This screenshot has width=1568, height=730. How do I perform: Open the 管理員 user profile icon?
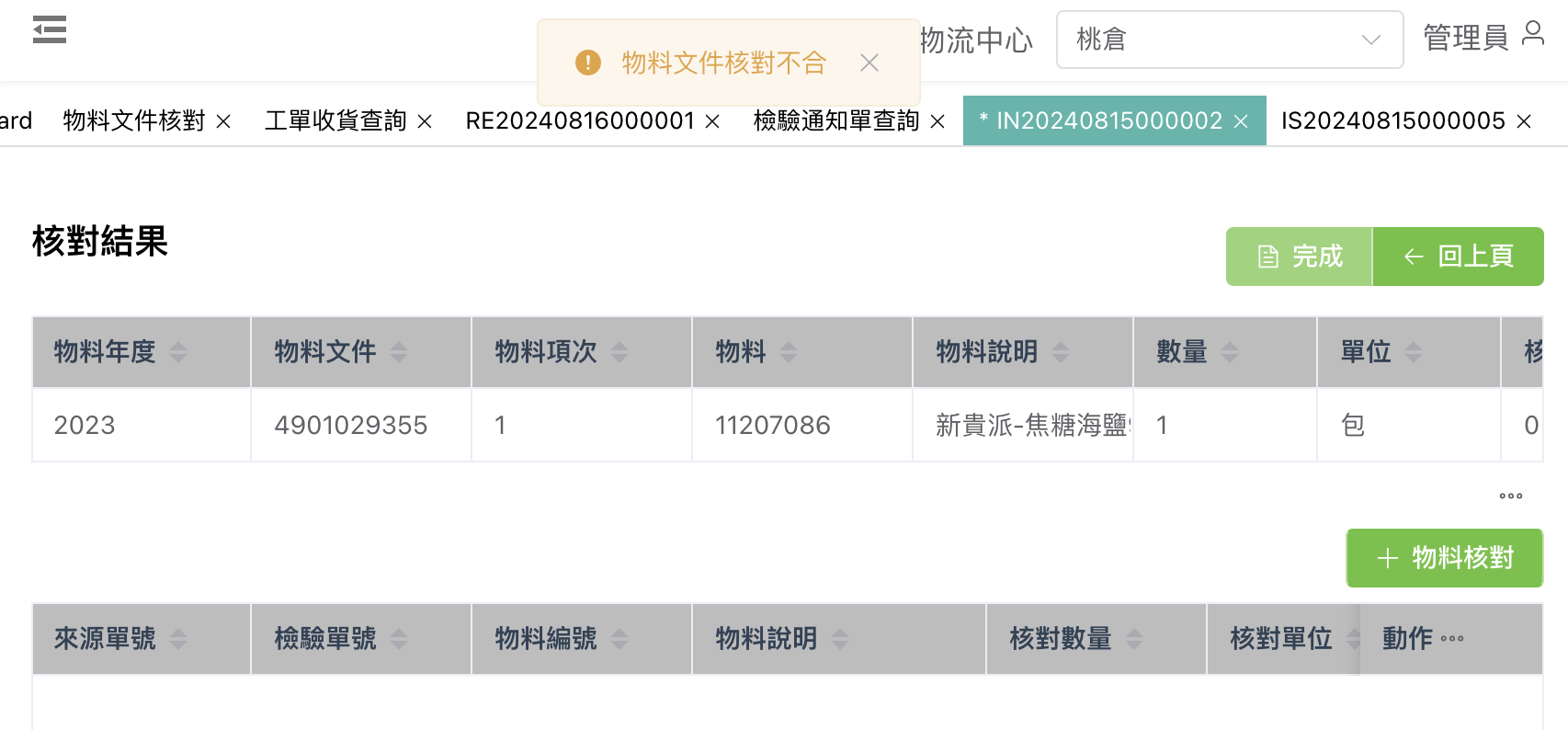pos(1532,35)
